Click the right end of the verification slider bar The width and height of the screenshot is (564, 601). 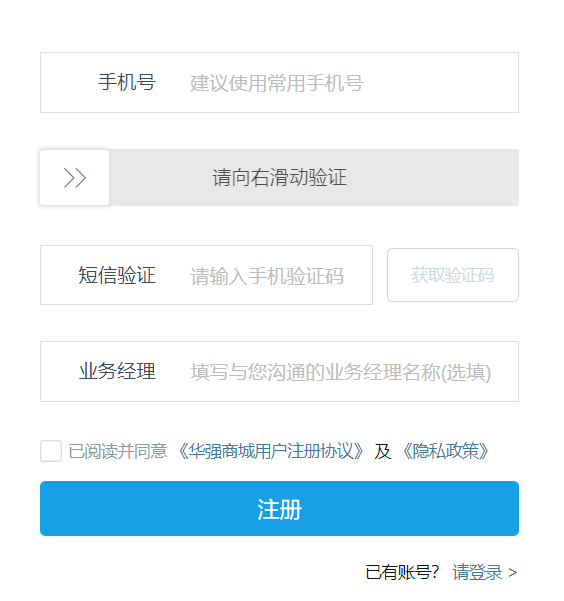[506, 177]
